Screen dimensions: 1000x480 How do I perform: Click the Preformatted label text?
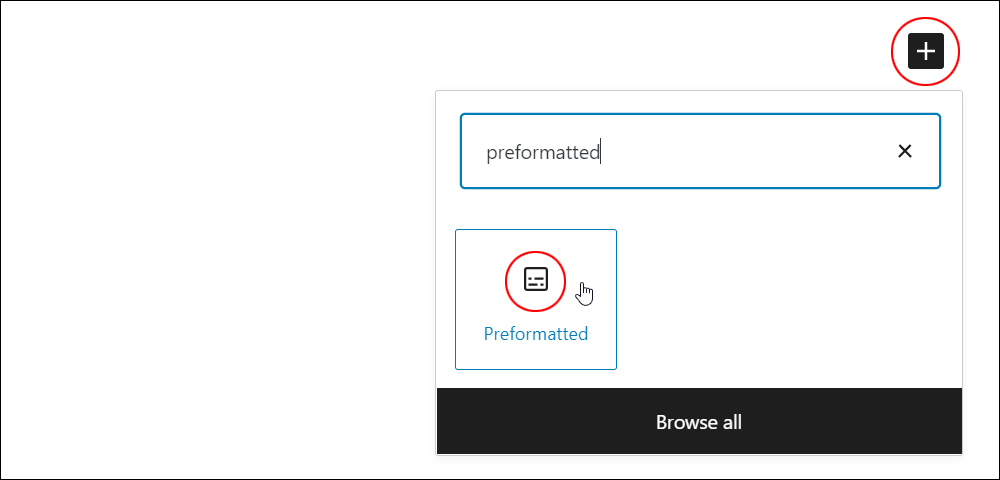(536, 333)
